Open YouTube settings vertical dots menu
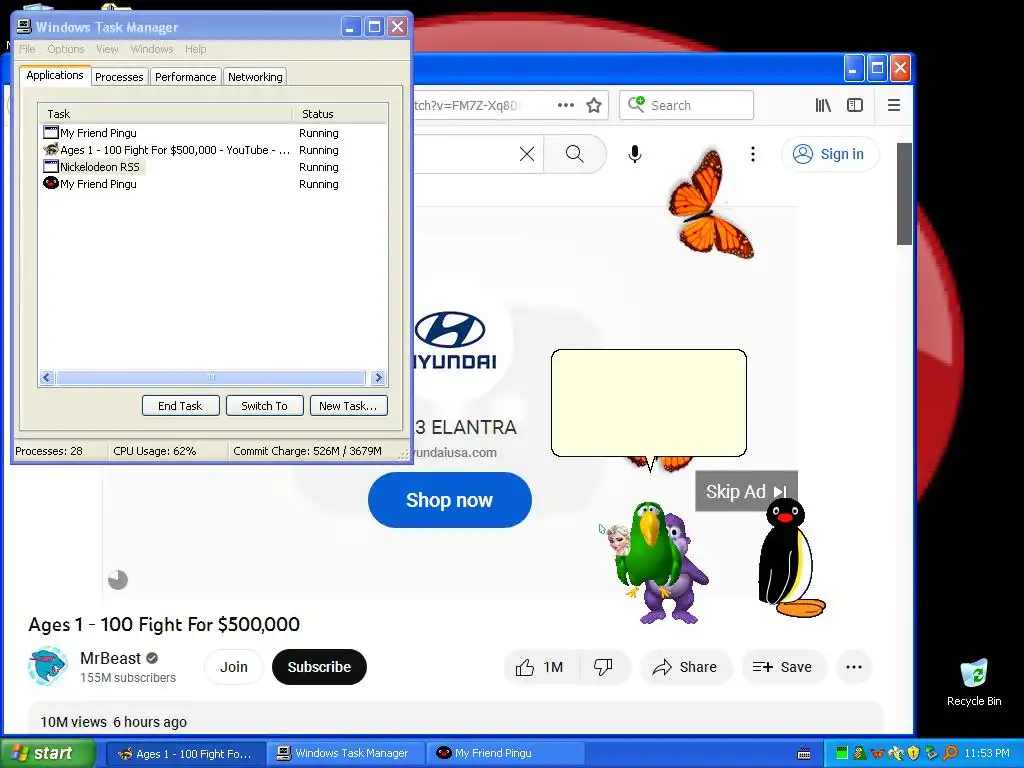Screen dimensions: 1024x768 point(753,154)
